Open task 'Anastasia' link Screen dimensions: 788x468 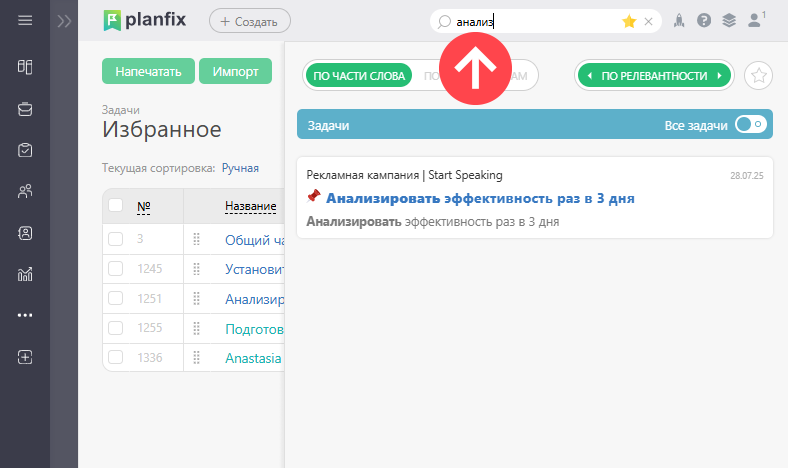tap(253, 358)
